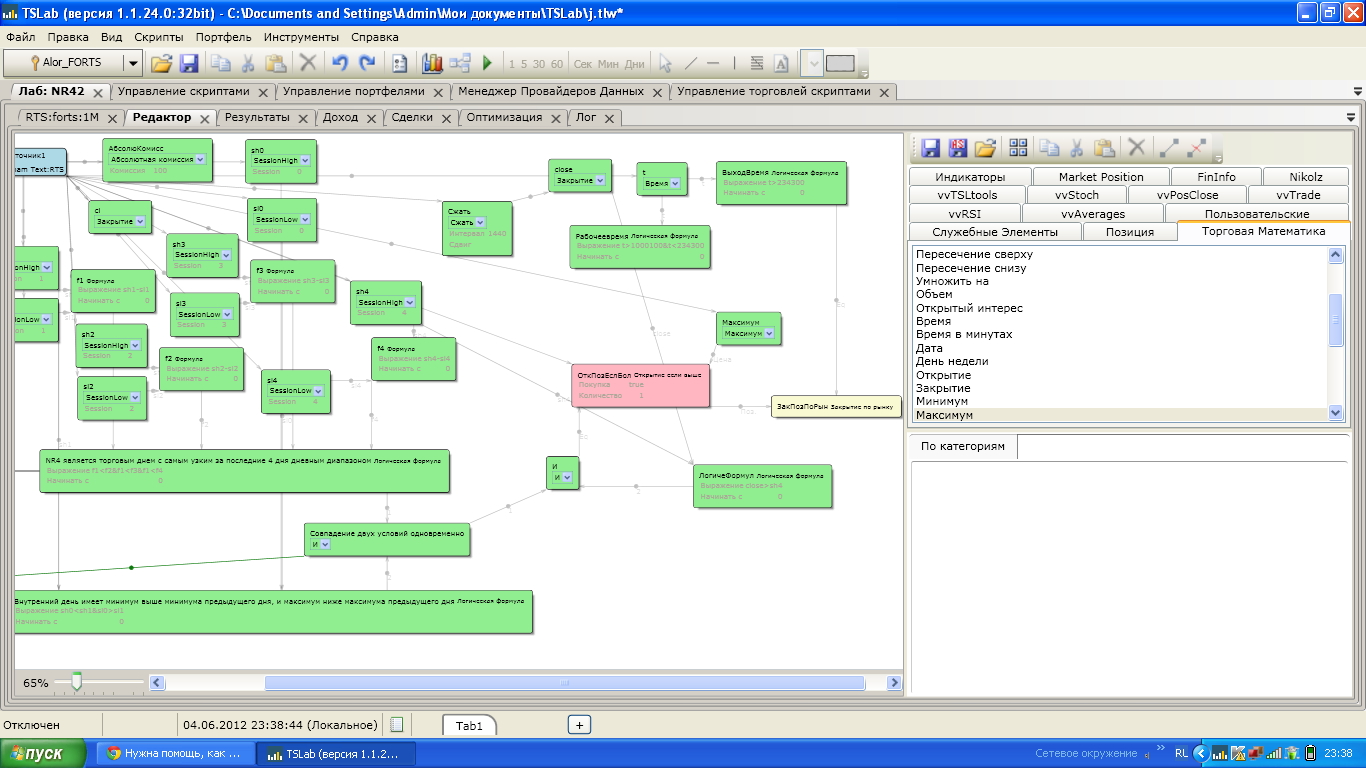Open the Индикаторы block category tab
The image size is (1366, 768).
tap(970, 177)
